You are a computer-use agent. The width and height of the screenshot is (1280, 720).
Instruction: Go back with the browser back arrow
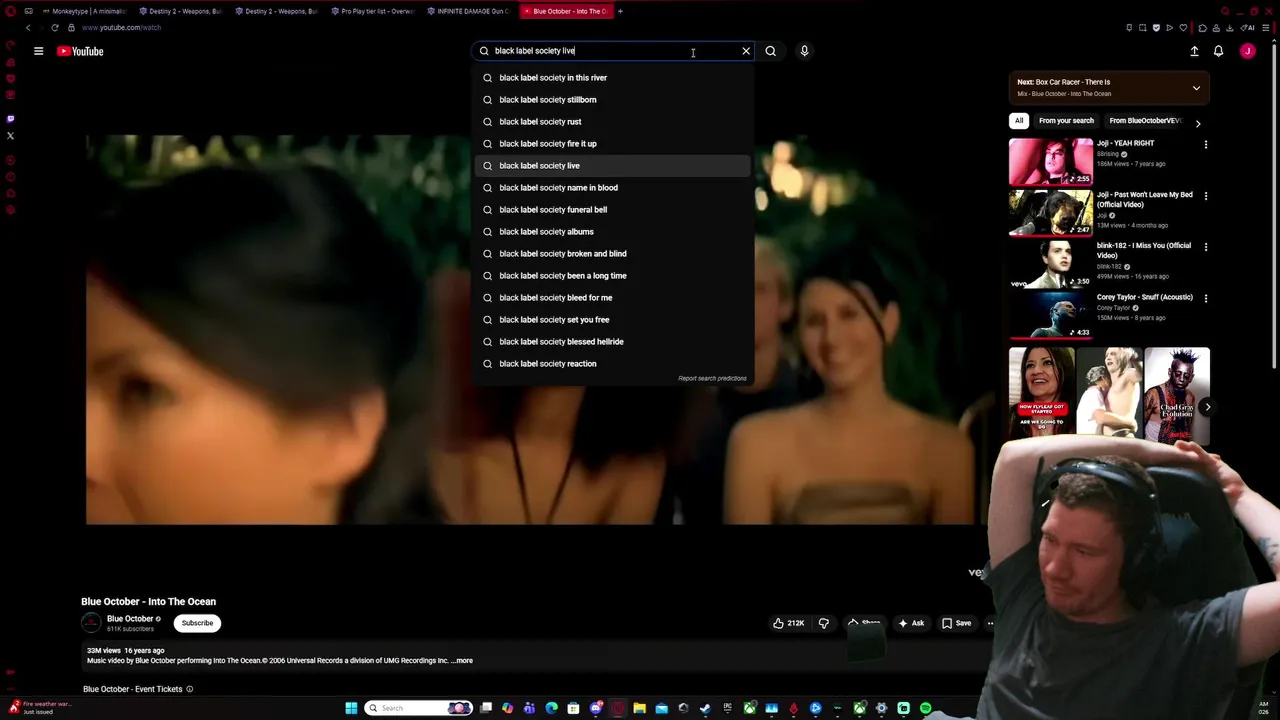(28, 28)
